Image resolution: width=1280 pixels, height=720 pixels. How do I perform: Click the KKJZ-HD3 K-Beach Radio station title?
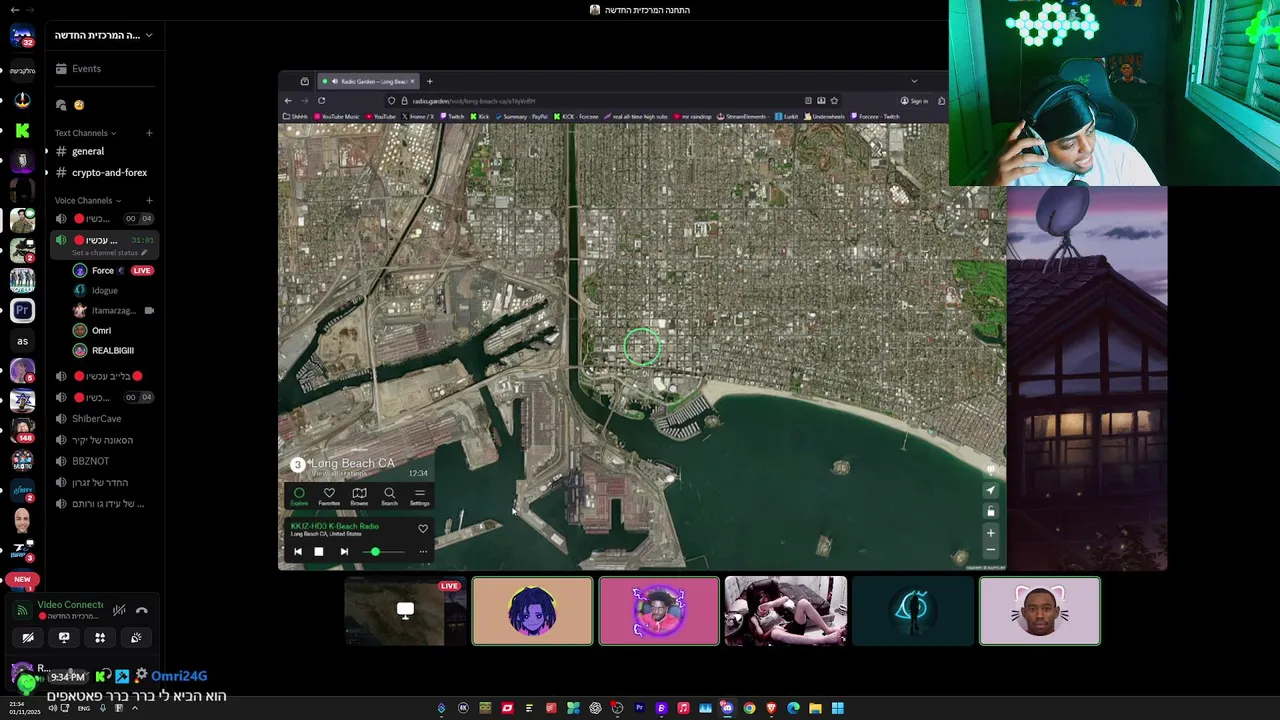coord(335,526)
